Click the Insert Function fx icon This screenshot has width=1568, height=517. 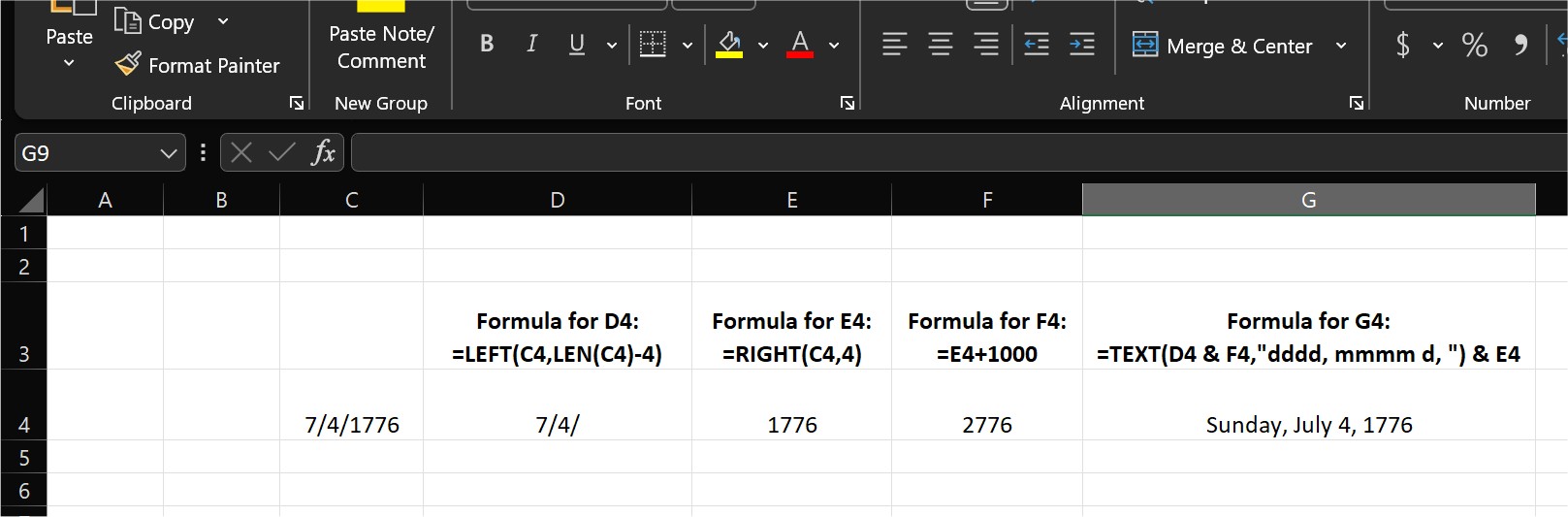coord(323,152)
